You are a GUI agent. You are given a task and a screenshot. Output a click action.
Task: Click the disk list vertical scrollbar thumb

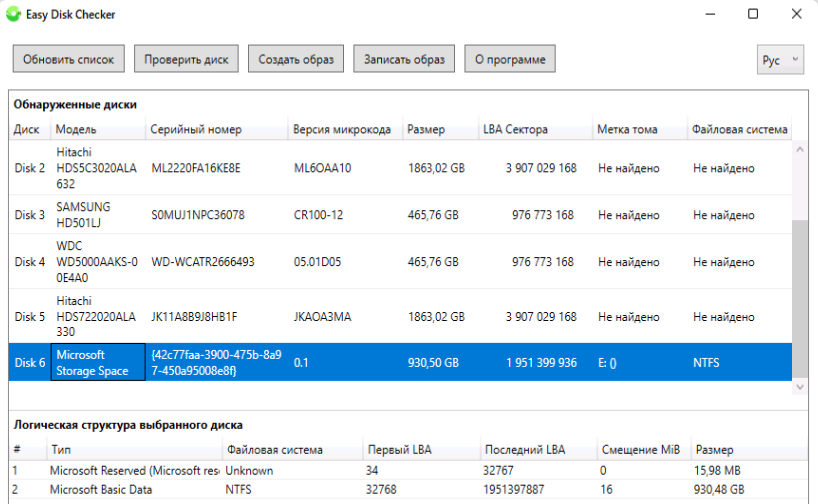pos(800,298)
